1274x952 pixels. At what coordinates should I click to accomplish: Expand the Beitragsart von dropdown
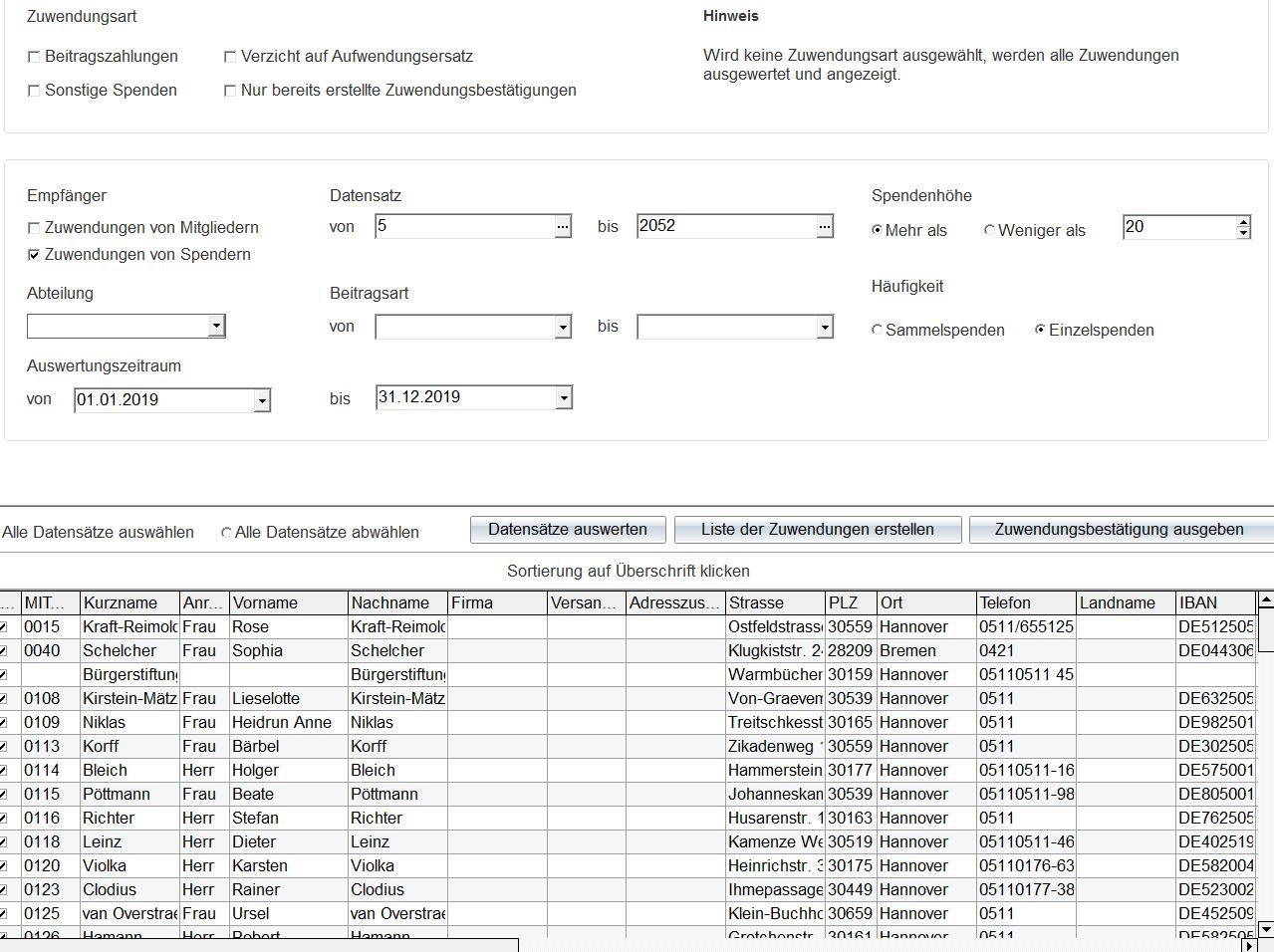(x=563, y=327)
